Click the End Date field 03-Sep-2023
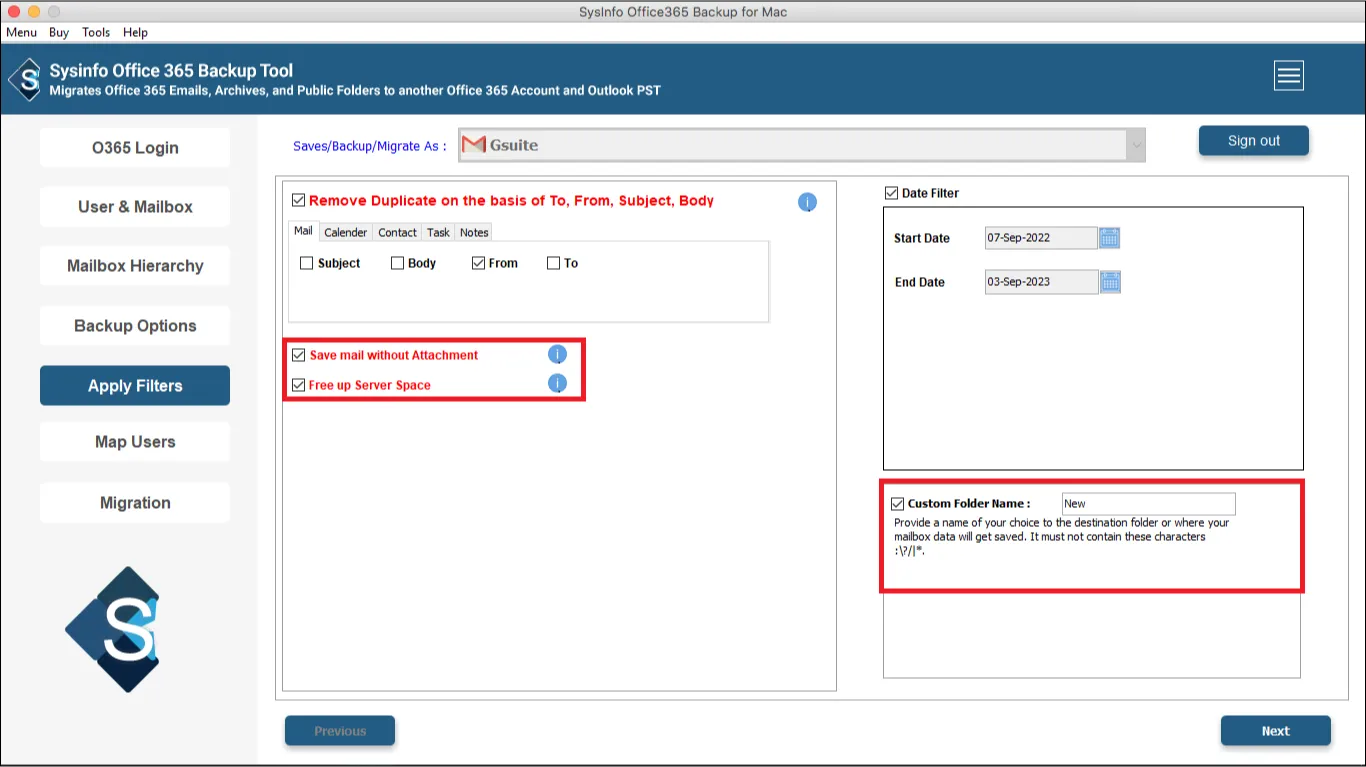This screenshot has width=1366, height=767. click(x=1041, y=282)
